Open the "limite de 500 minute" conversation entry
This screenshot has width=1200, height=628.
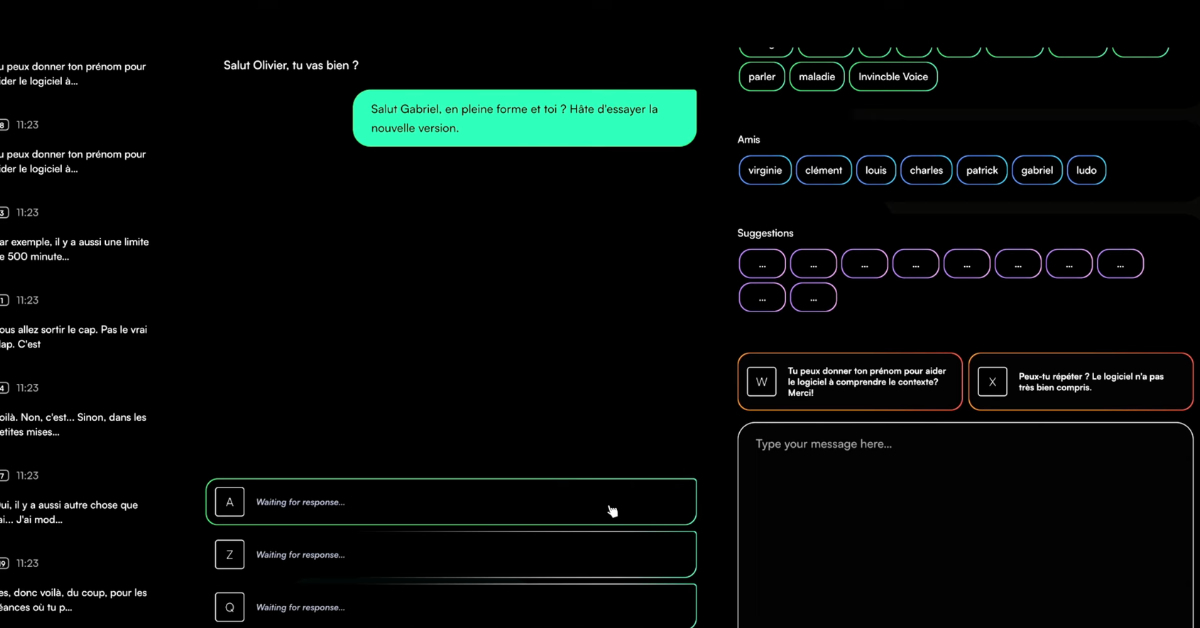74,249
